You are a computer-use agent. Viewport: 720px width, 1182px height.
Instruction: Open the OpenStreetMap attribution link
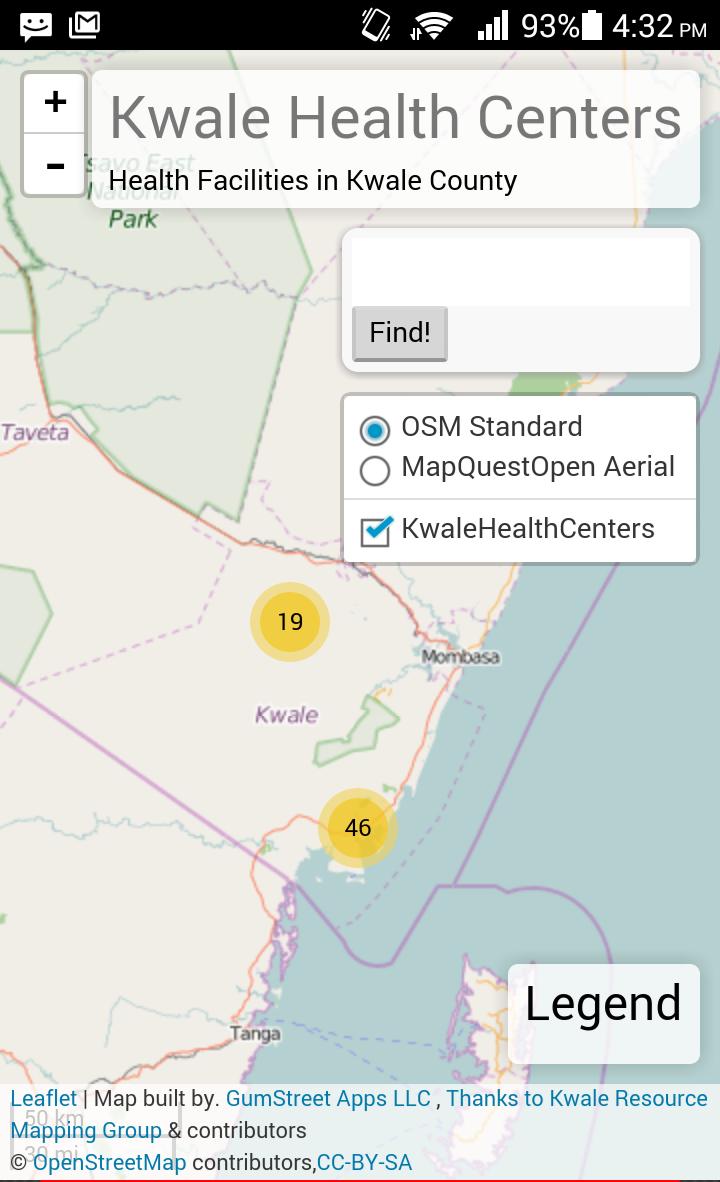click(x=109, y=1162)
